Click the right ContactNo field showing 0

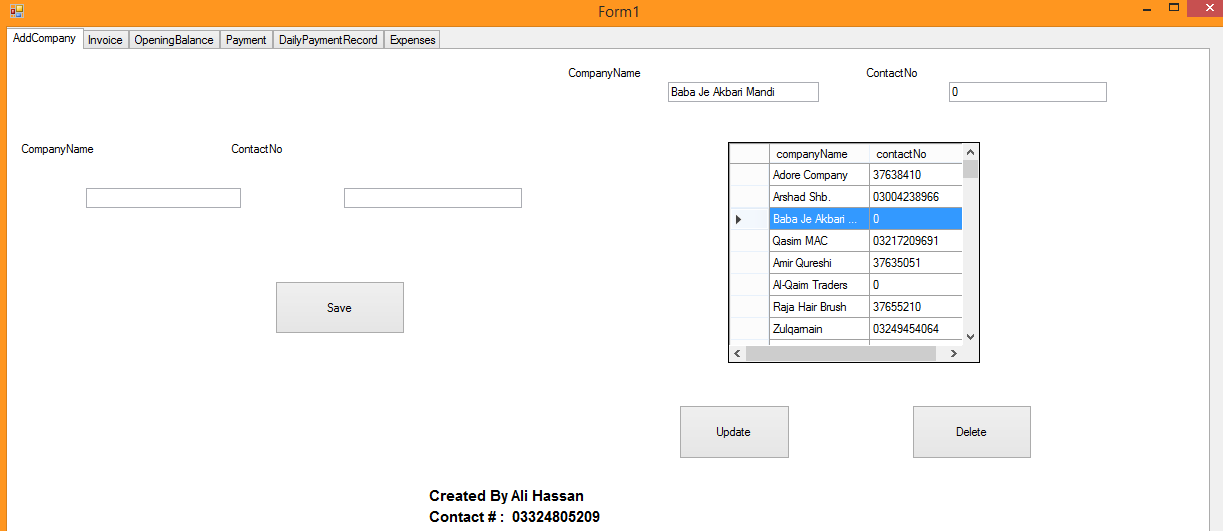[x=1027, y=92]
